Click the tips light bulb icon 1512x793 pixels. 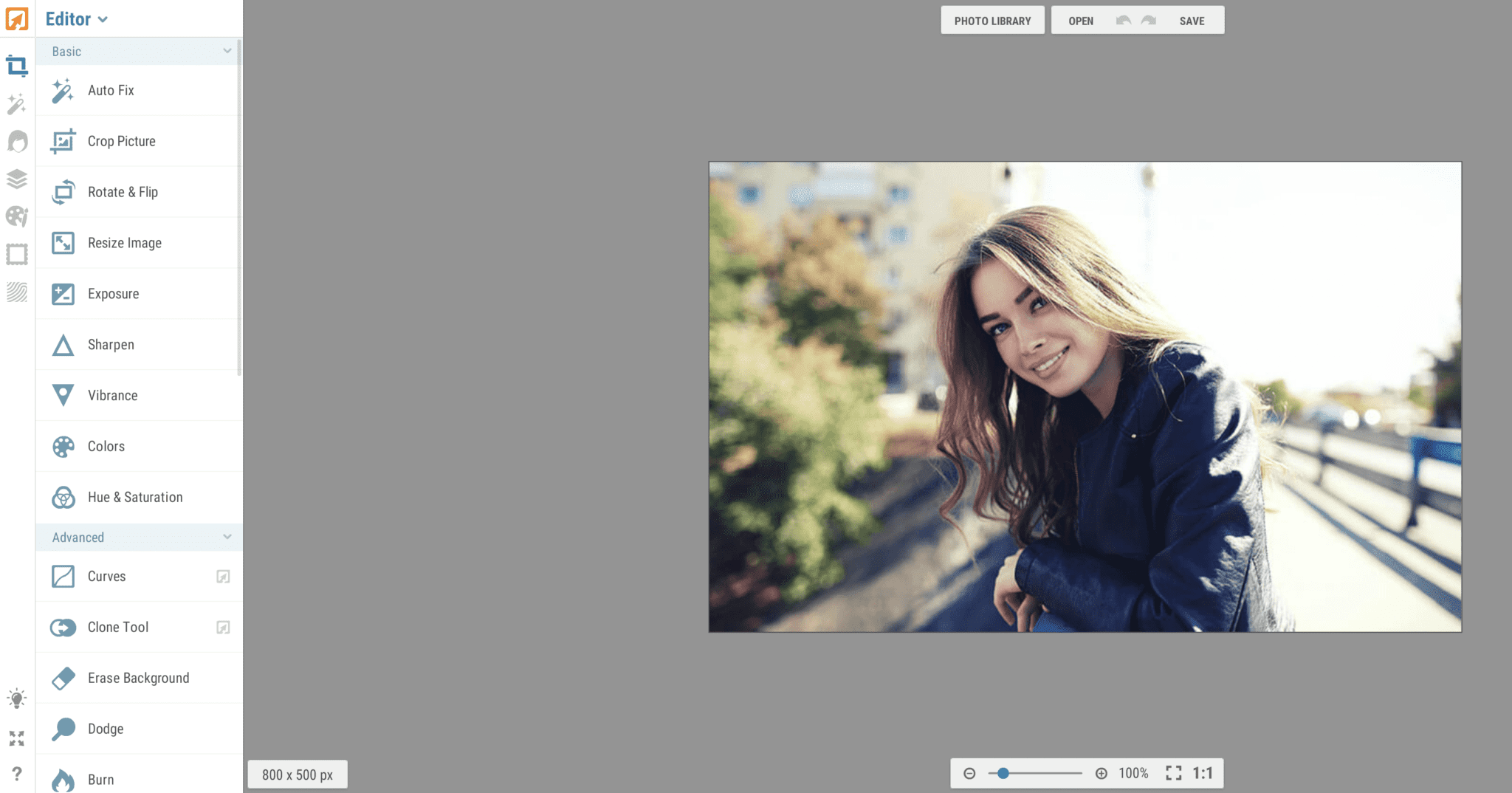click(x=16, y=697)
